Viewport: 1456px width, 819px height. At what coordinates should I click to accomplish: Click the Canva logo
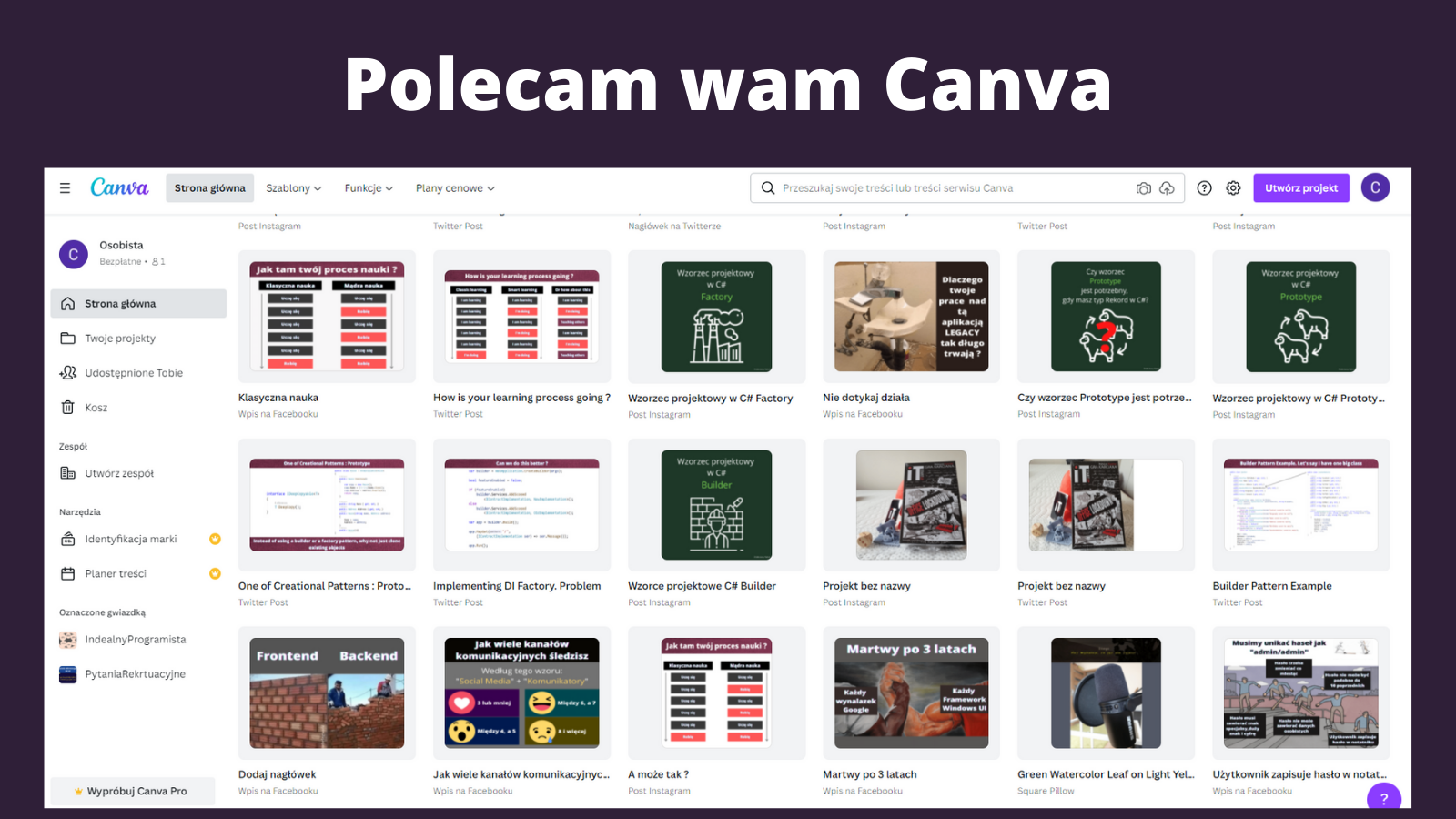point(119,187)
